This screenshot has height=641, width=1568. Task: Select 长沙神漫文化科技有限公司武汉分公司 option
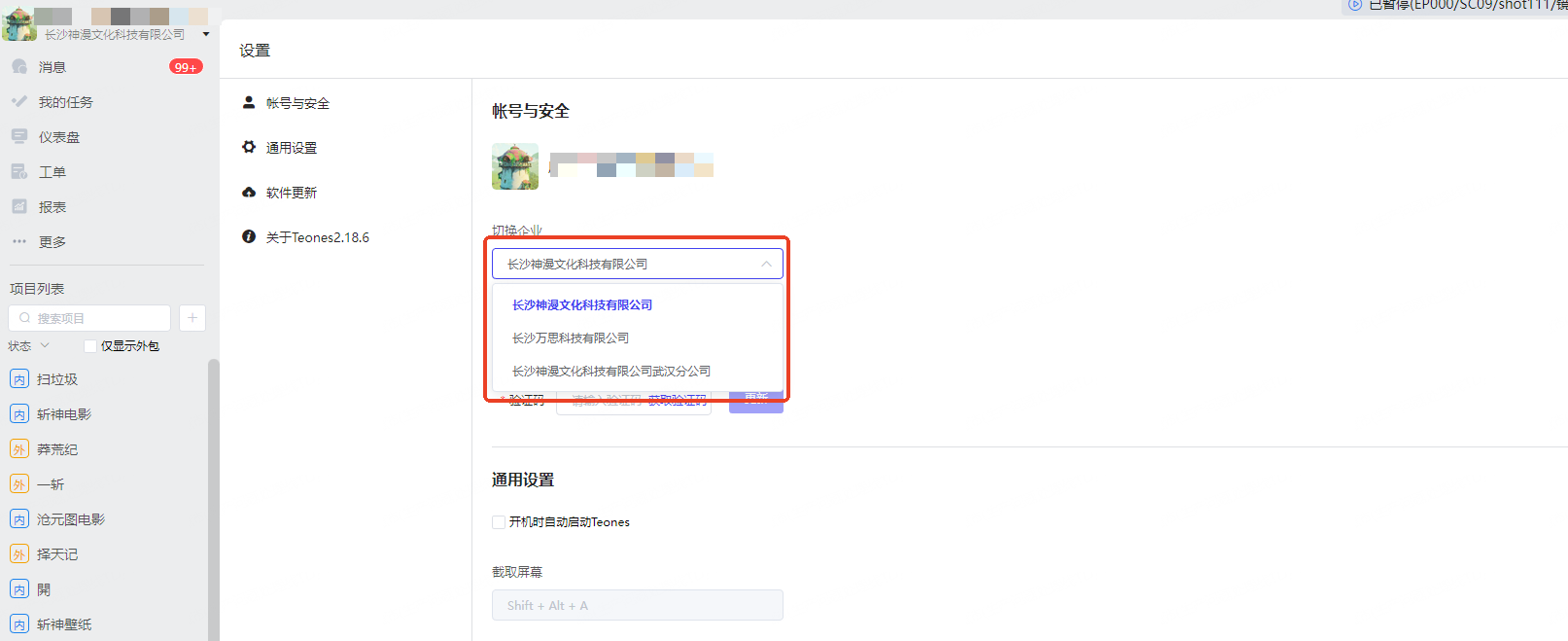pos(610,372)
